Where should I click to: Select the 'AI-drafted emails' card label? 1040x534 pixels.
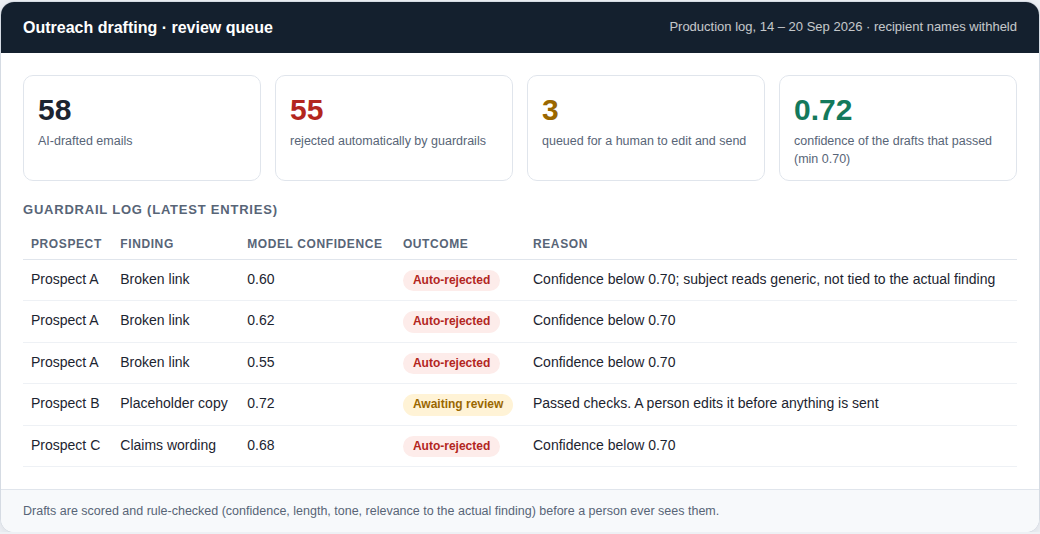click(85, 141)
